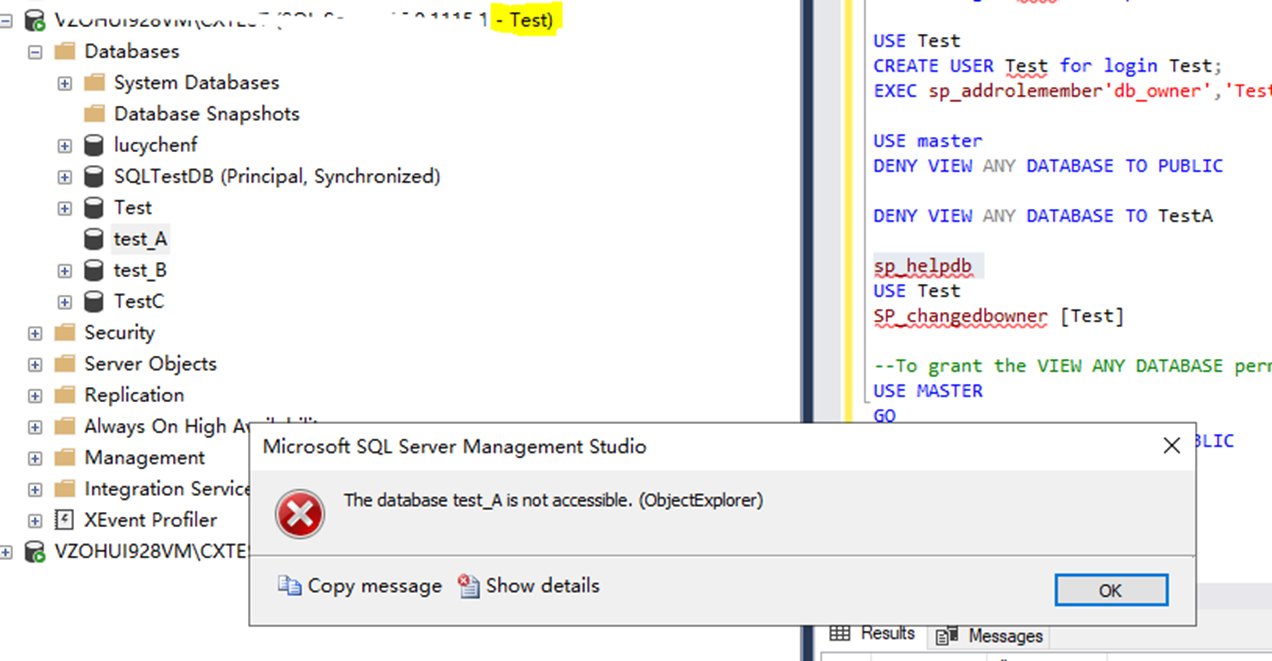This screenshot has height=661, width=1272.
Task: Click the Security folder icon
Action: [x=65, y=332]
